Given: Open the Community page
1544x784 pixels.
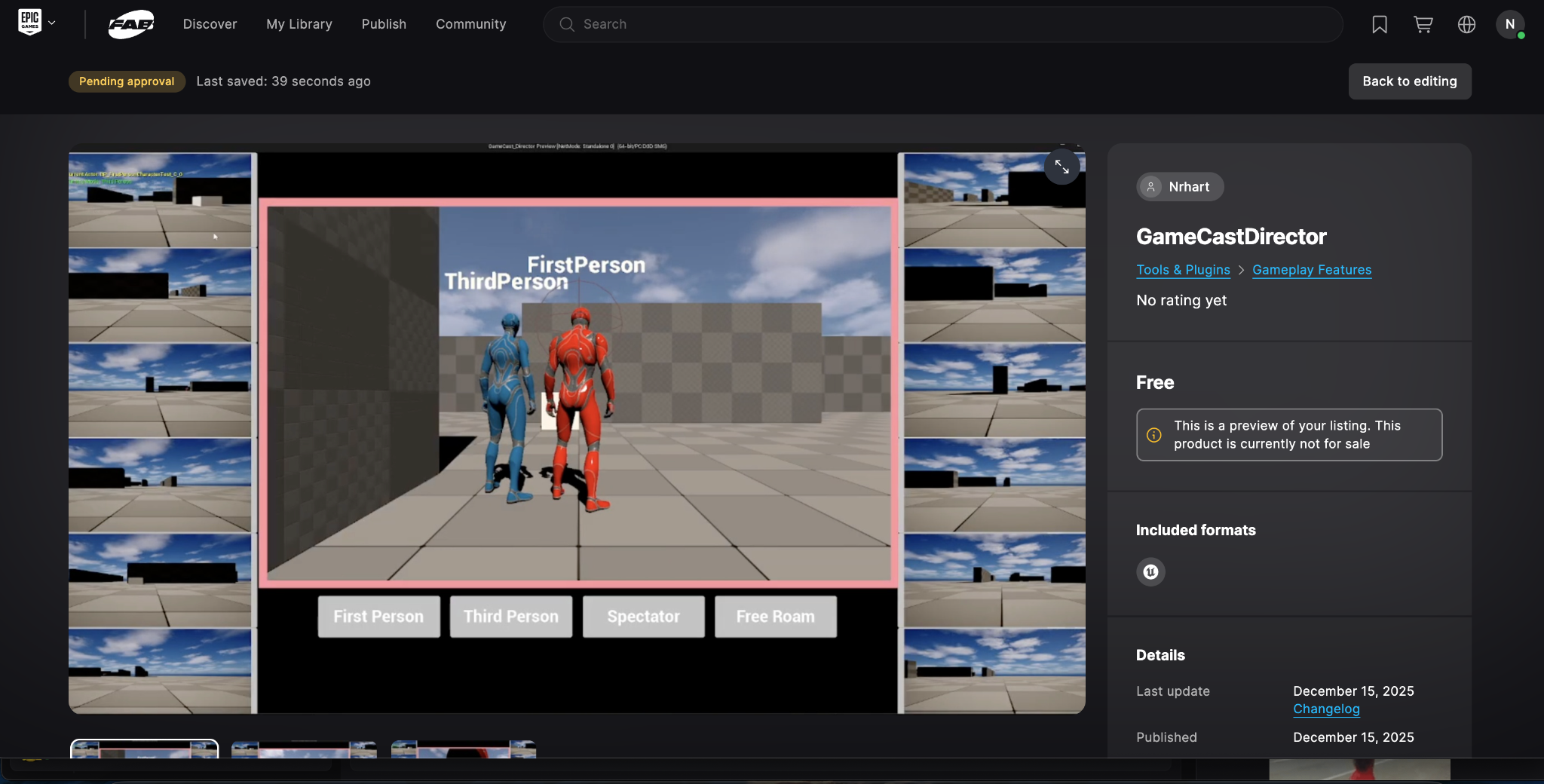Looking at the screenshot, I should [470, 24].
